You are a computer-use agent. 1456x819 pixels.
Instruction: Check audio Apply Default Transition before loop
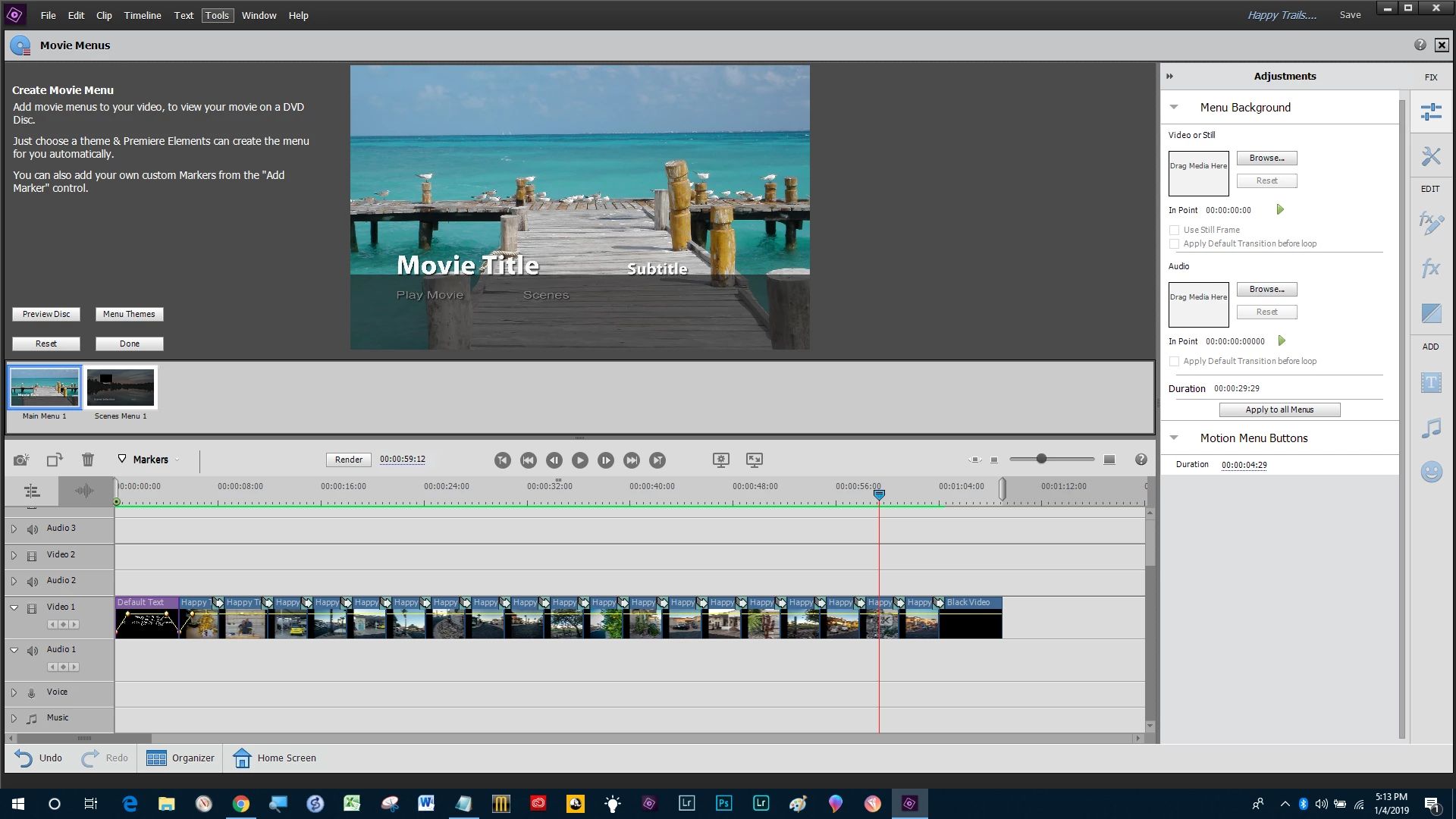[x=1175, y=361]
